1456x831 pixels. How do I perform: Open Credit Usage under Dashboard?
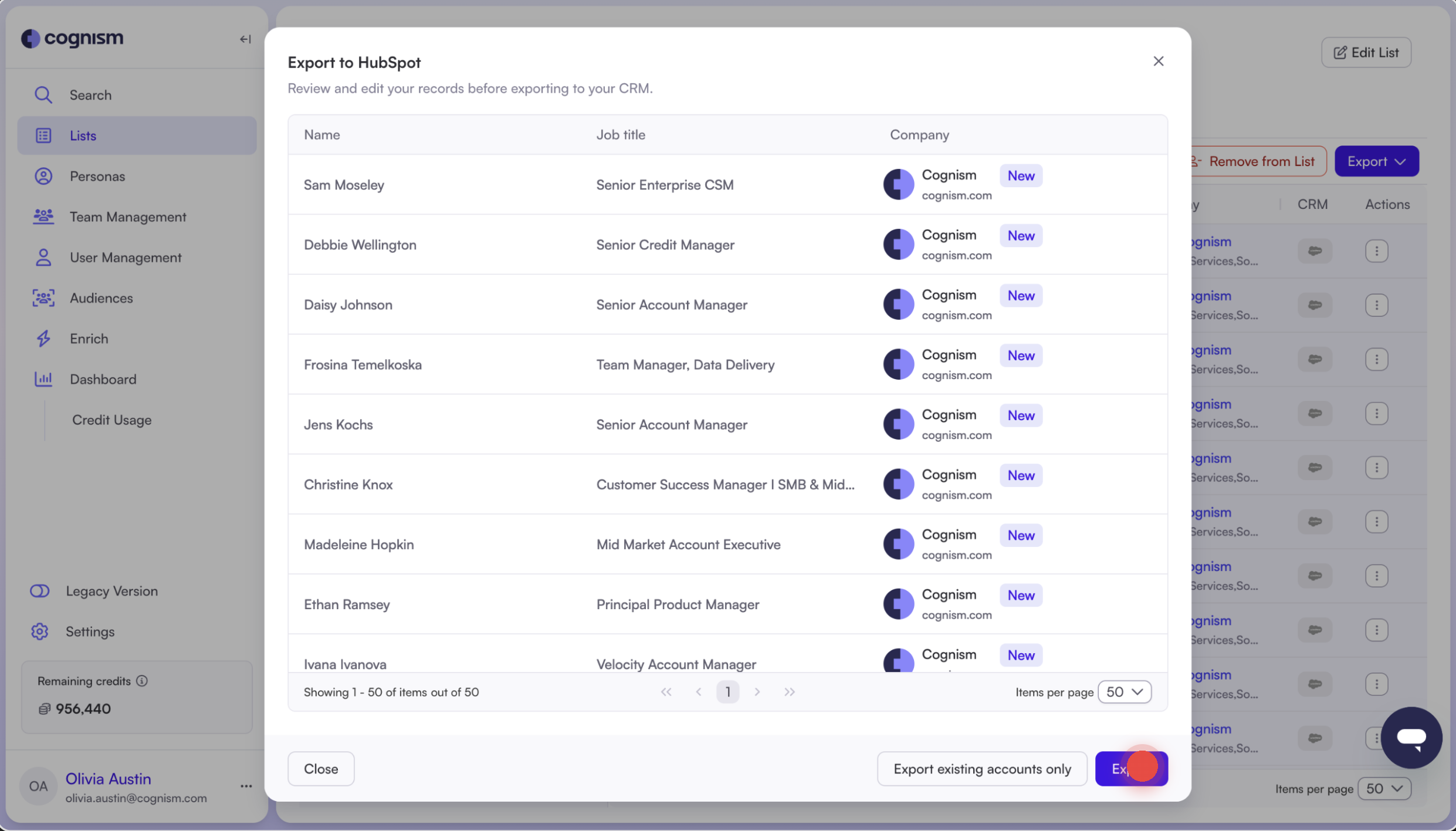pyautogui.click(x=111, y=420)
